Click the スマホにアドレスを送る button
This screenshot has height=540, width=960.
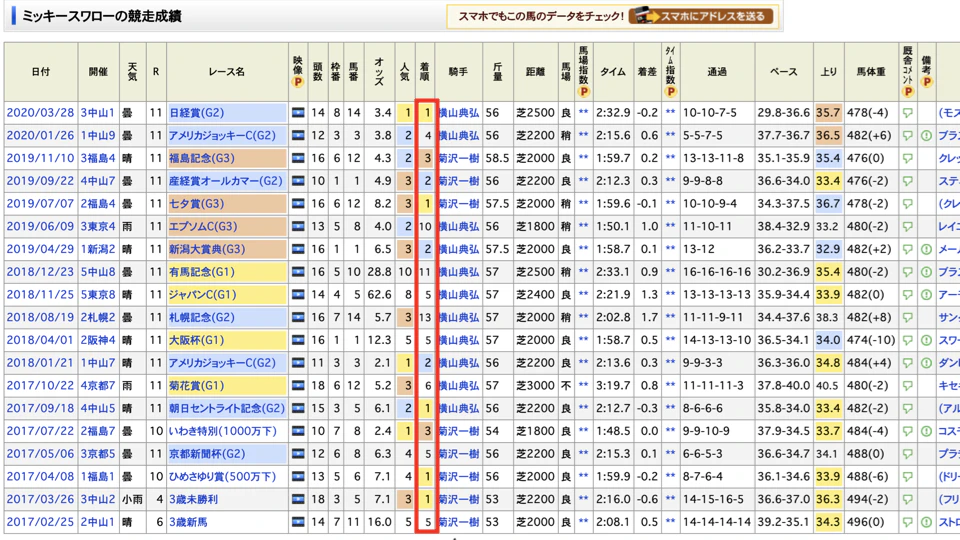tap(702, 16)
